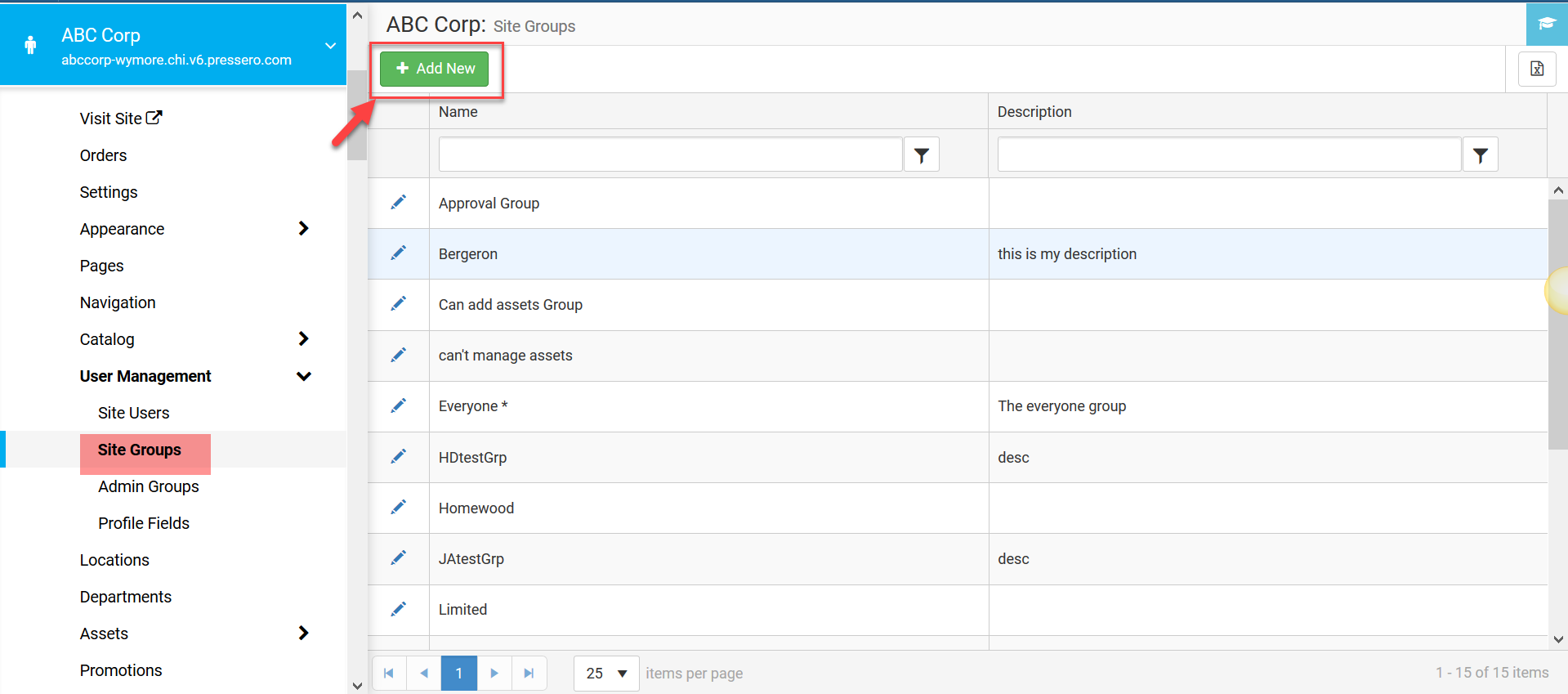1568x694 pixels.
Task: Select Site Groups in sidebar
Action: [x=140, y=450]
